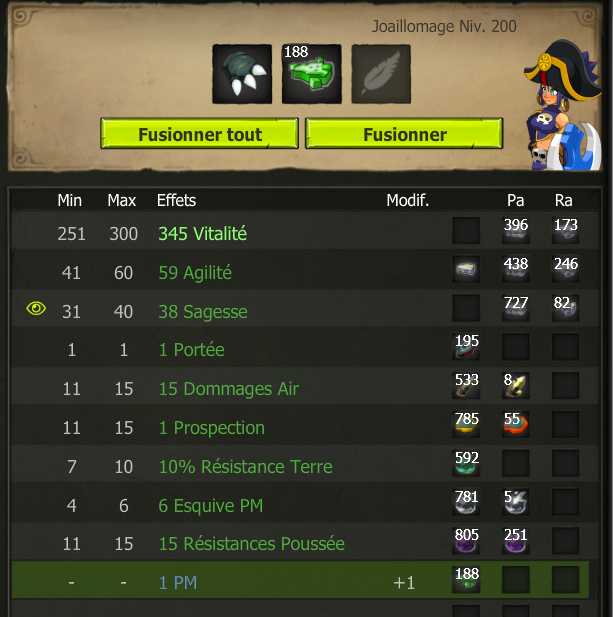The height and width of the screenshot is (617, 613).
Task: Click the Fusionner button
Action: (404, 134)
